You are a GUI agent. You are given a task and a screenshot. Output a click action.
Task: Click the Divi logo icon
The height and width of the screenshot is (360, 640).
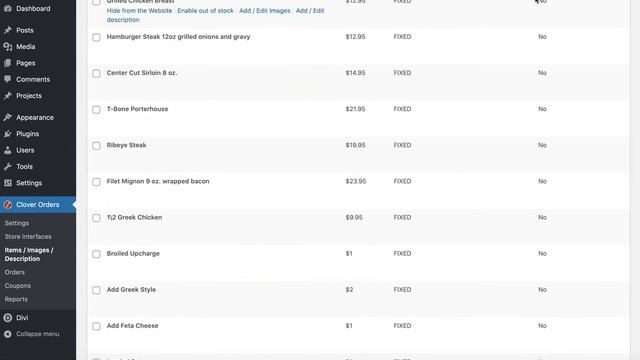pyautogui.click(x=8, y=318)
